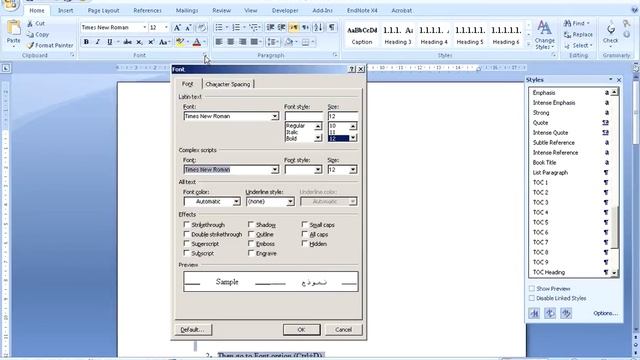Click the Copy icon in ribbon
Screen dimensions: 640x360
[30, 35]
